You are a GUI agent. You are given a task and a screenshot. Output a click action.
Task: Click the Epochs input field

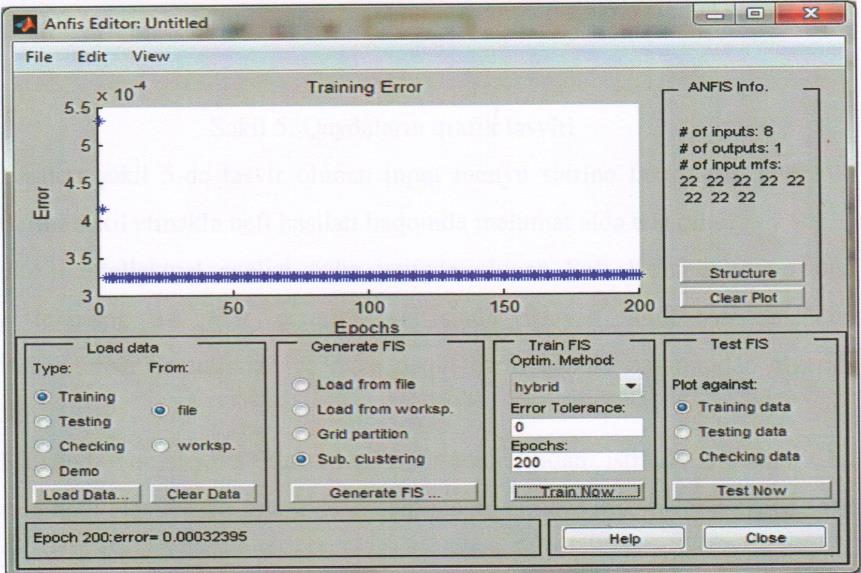(x=577, y=462)
